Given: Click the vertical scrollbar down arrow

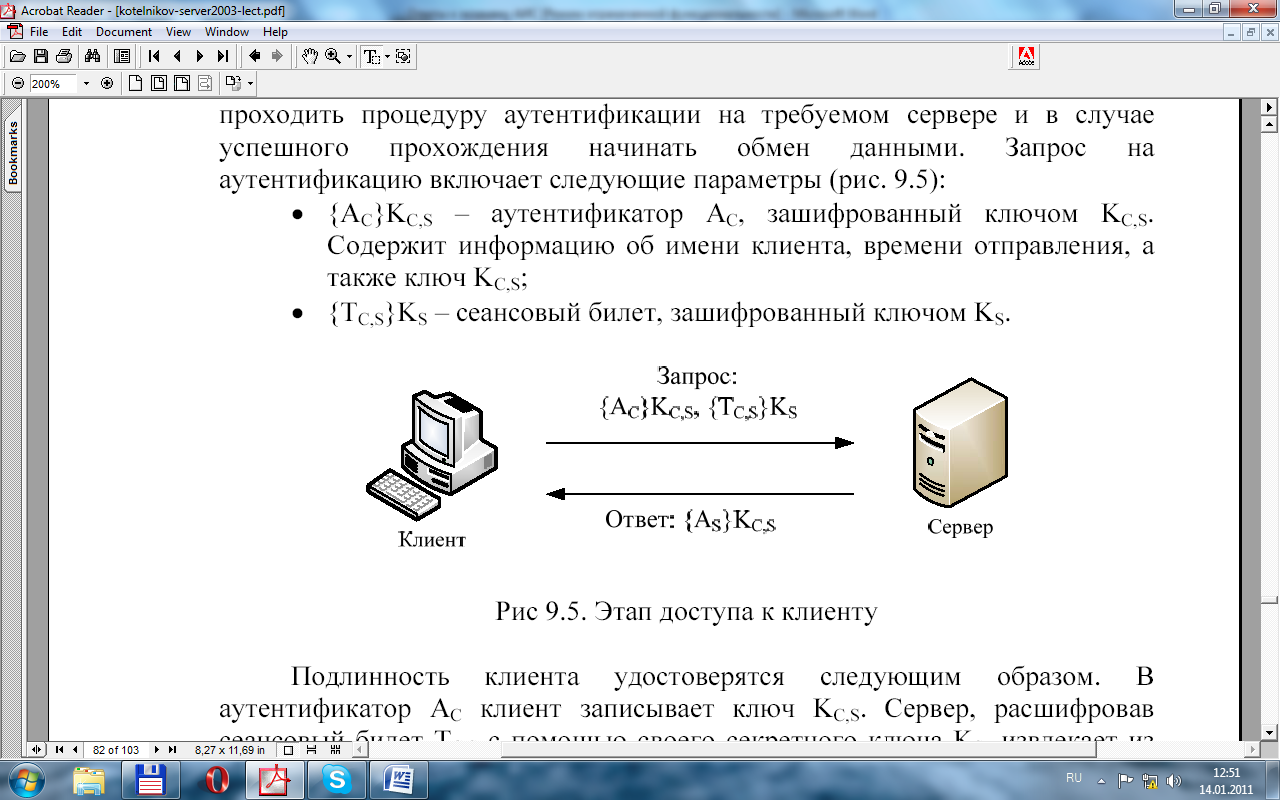Looking at the screenshot, I should click(1270, 732).
